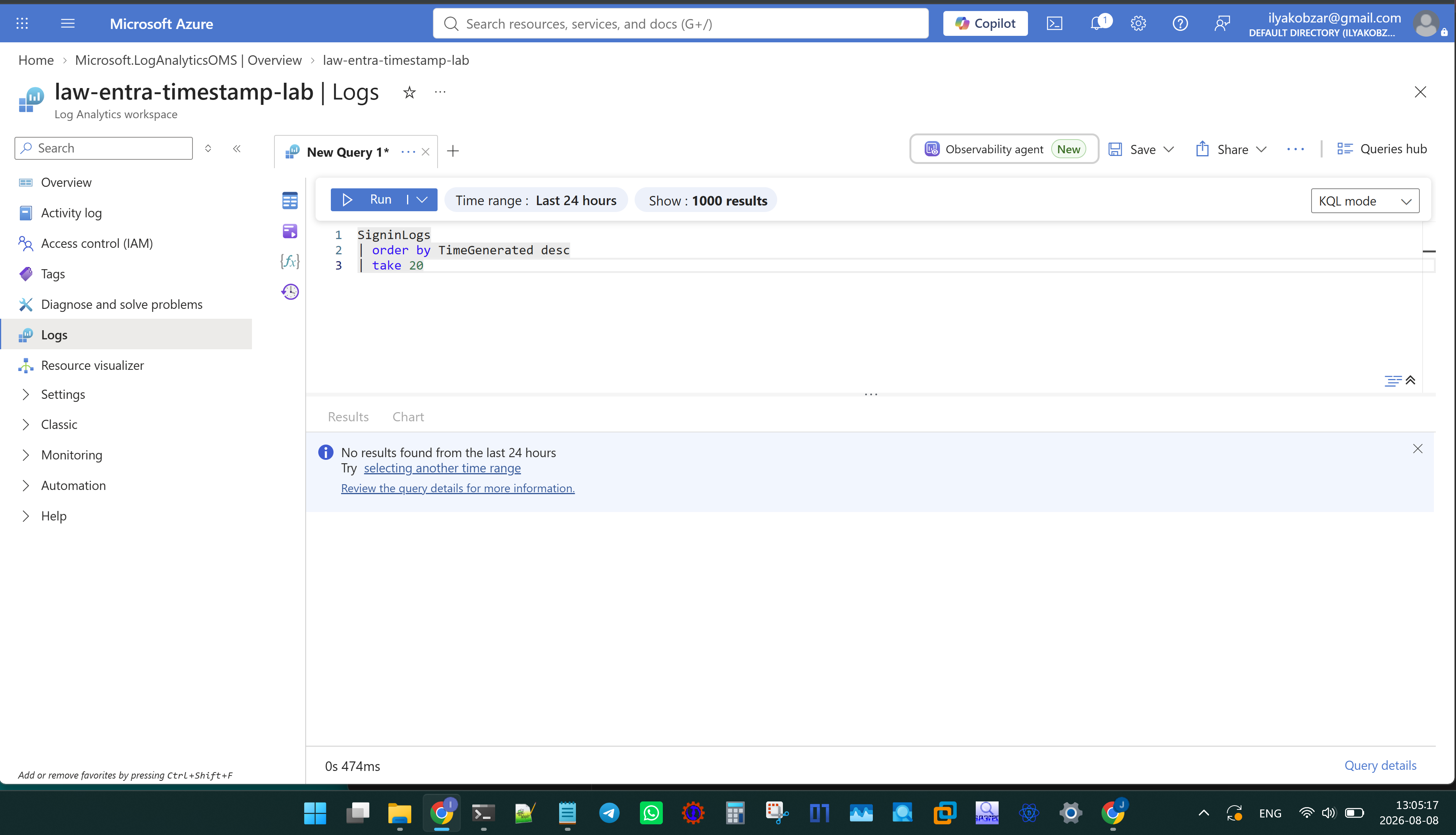Open Microsoft.LogAnalyticsOMS Overview breadcrumb
Screen dimensions: 1456x835
188,60
